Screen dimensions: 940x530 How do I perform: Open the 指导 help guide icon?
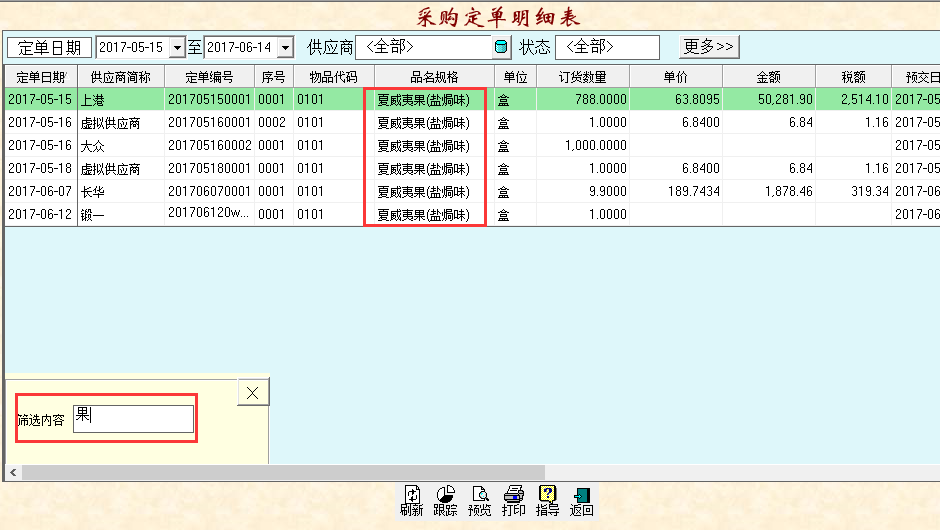[x=547, y=501]
